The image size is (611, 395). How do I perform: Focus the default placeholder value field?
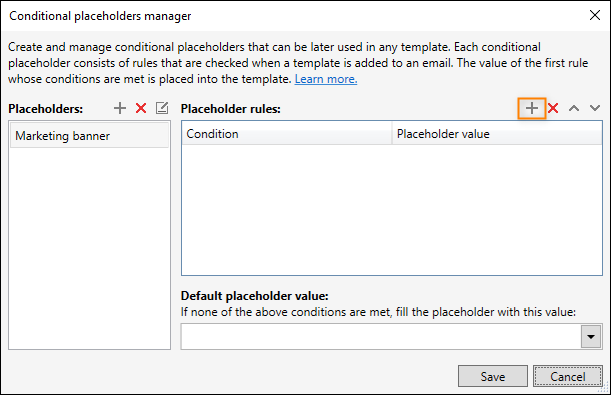pyautogui.click(x=381, y=337)
